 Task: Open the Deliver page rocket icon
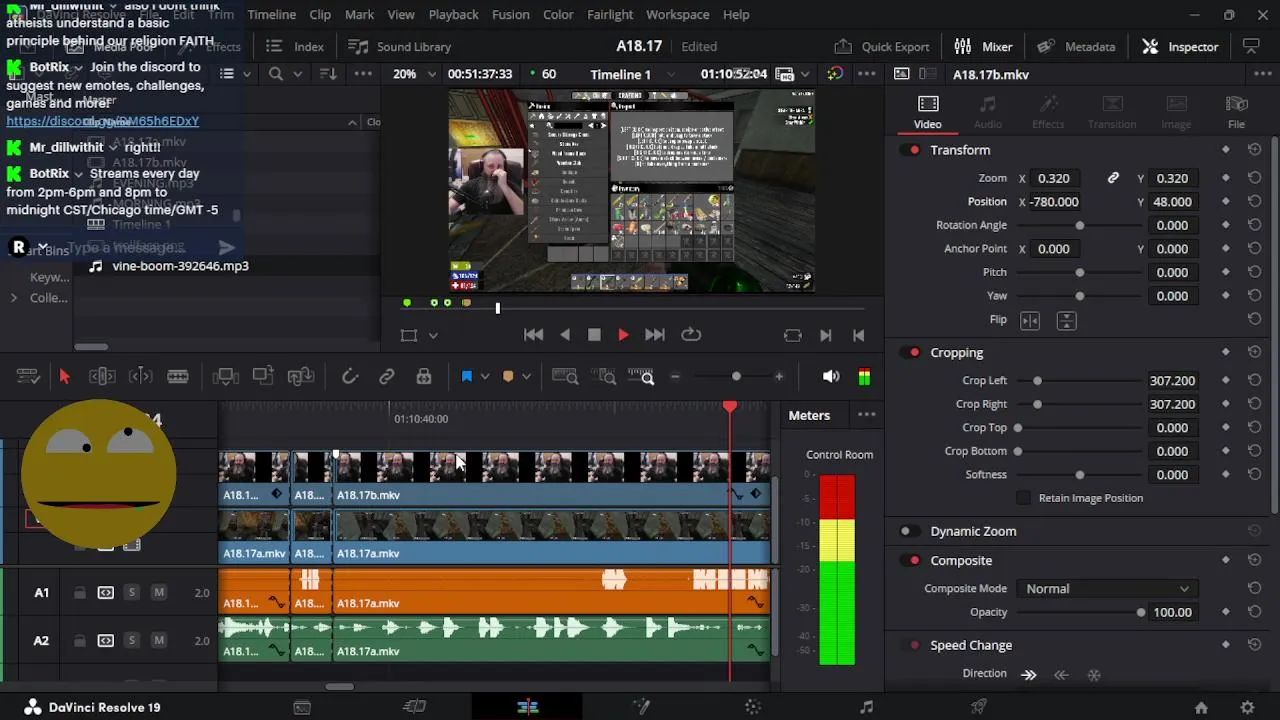pos(979,707)
